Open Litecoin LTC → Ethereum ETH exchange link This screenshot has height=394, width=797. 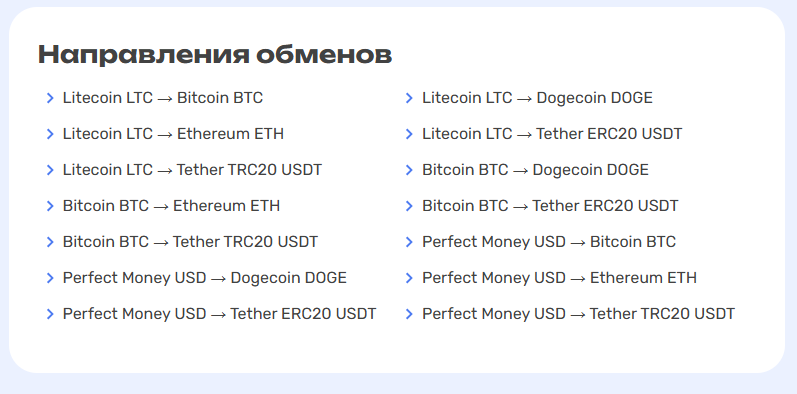point(173,134)
